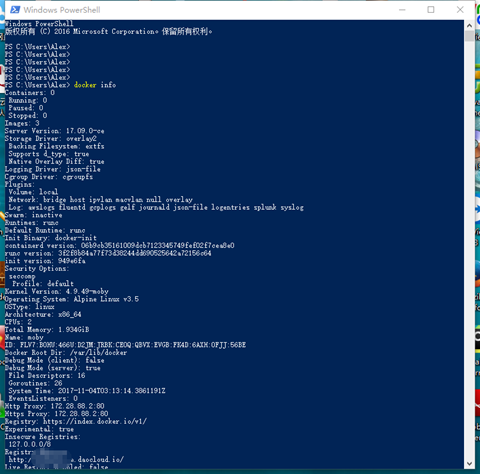Screen dimensions: 480x474
Task: Click the 'Plugins:' line
Action: (20, 184)
